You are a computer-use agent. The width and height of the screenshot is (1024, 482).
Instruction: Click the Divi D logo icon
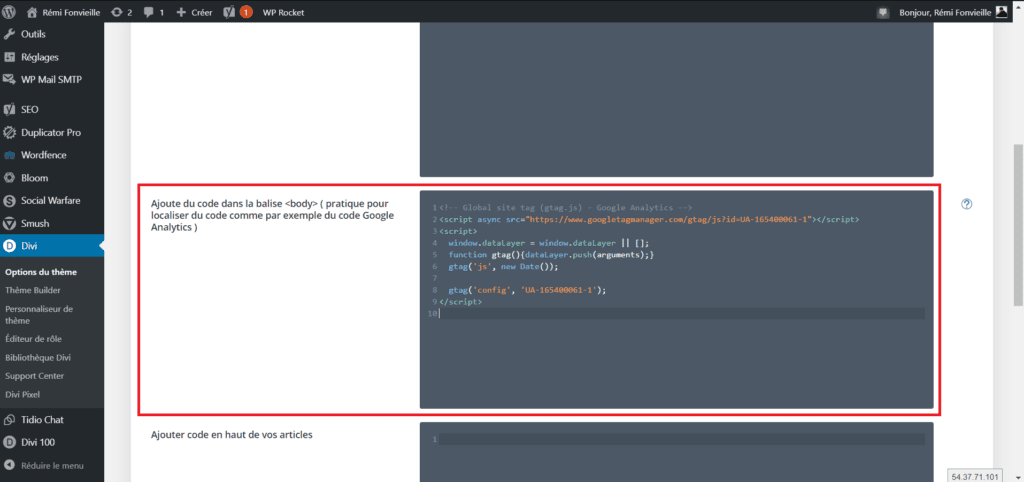coord(10,246)
